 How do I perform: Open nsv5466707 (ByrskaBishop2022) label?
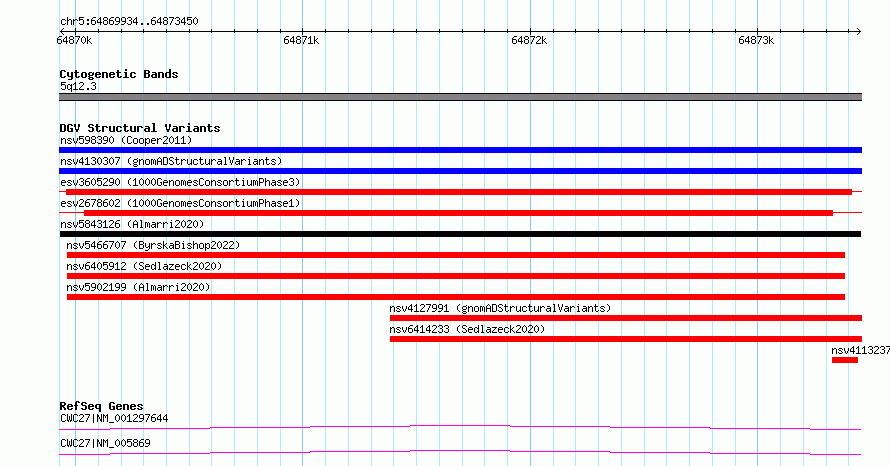click(153, 245)
